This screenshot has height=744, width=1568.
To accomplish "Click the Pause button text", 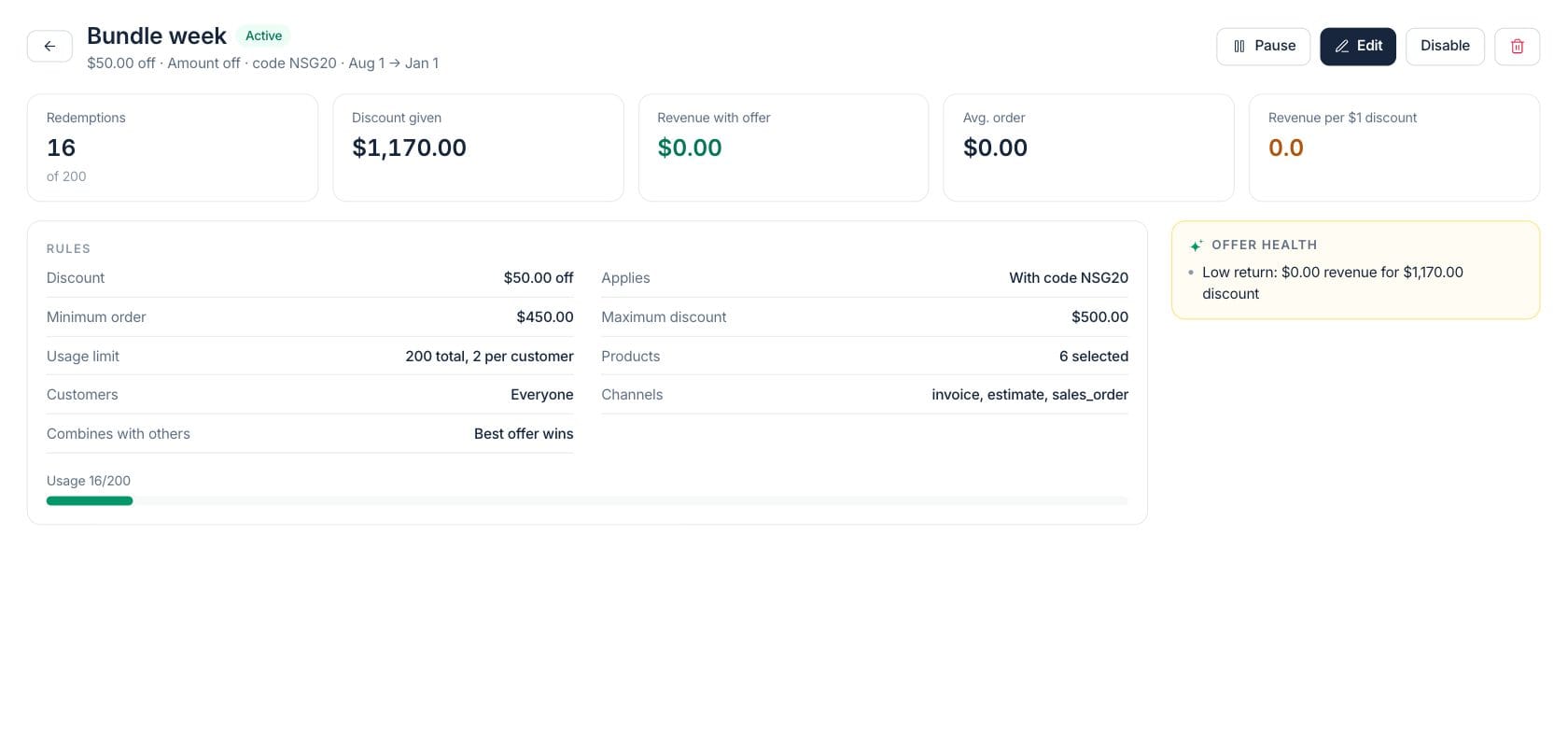I will coord(1275,46).
